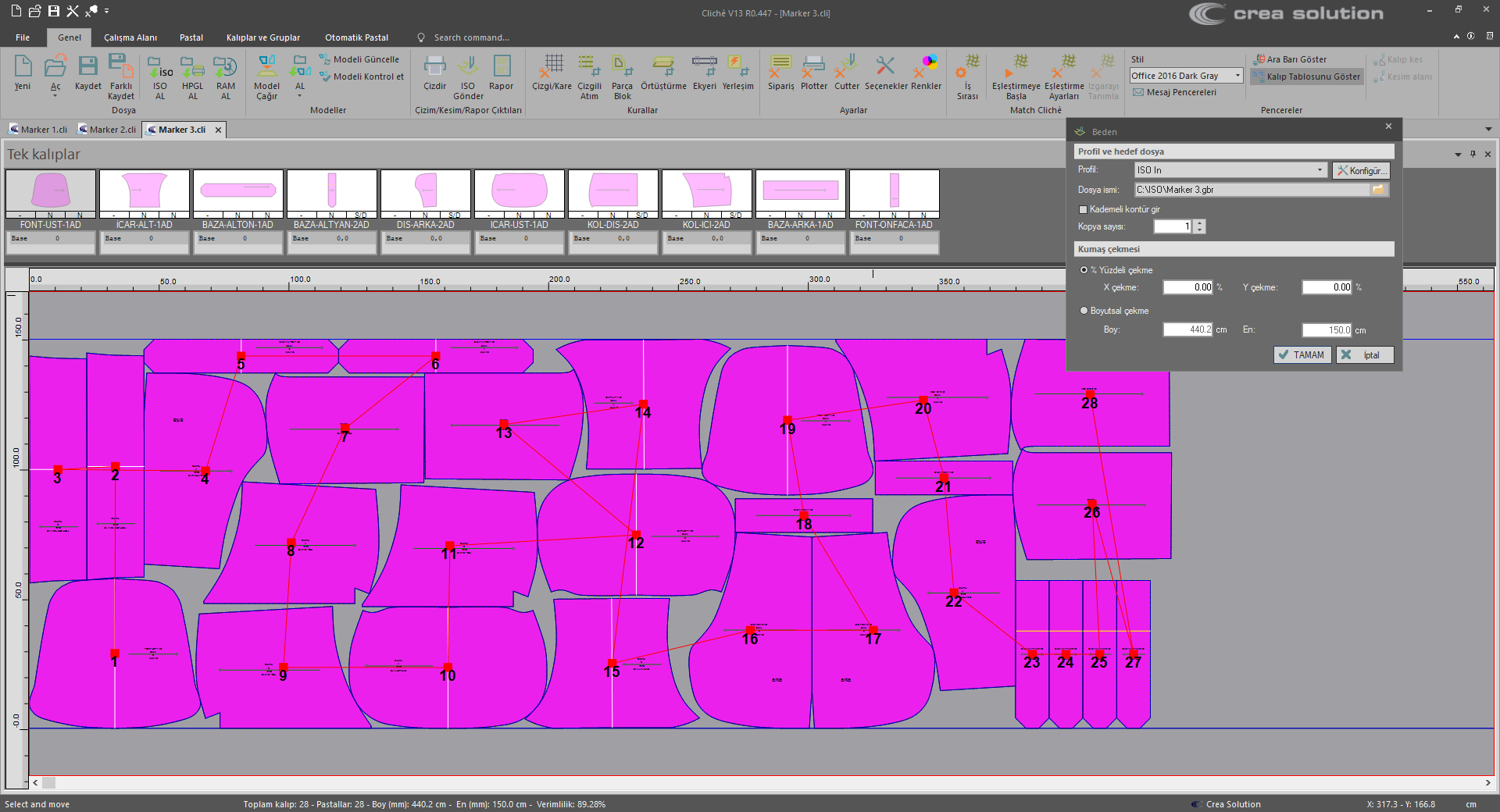Select the Boyutsal çekme radio button
This screenshot has height=812, width=1500.
point(1084,311)
